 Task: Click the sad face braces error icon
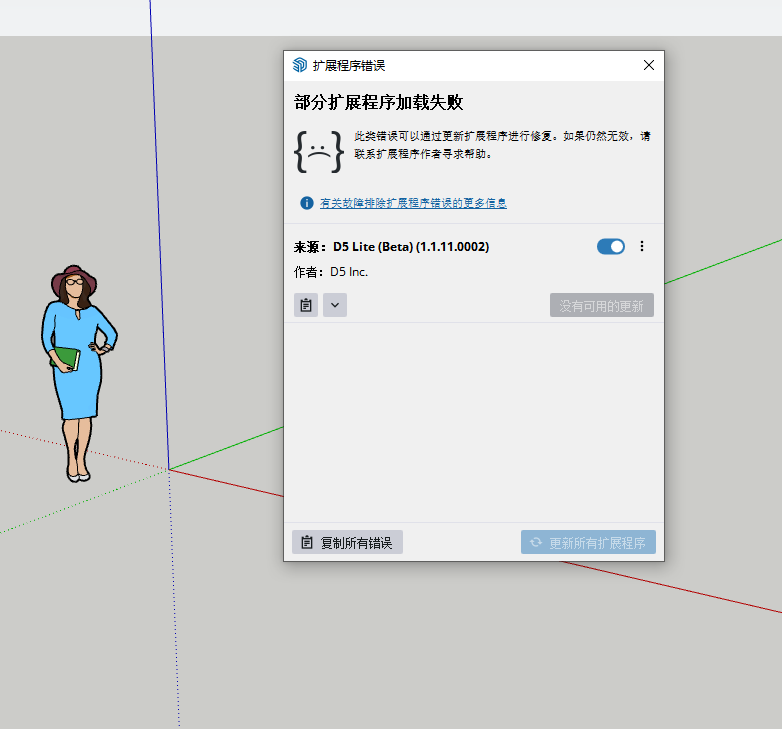tap(318, 150)
